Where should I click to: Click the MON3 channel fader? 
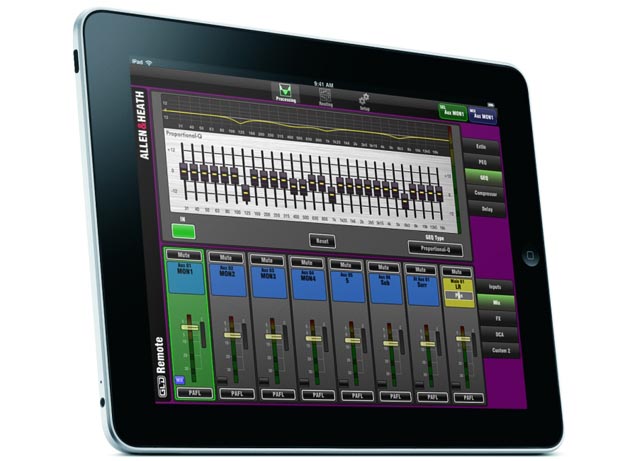(273, 336)
